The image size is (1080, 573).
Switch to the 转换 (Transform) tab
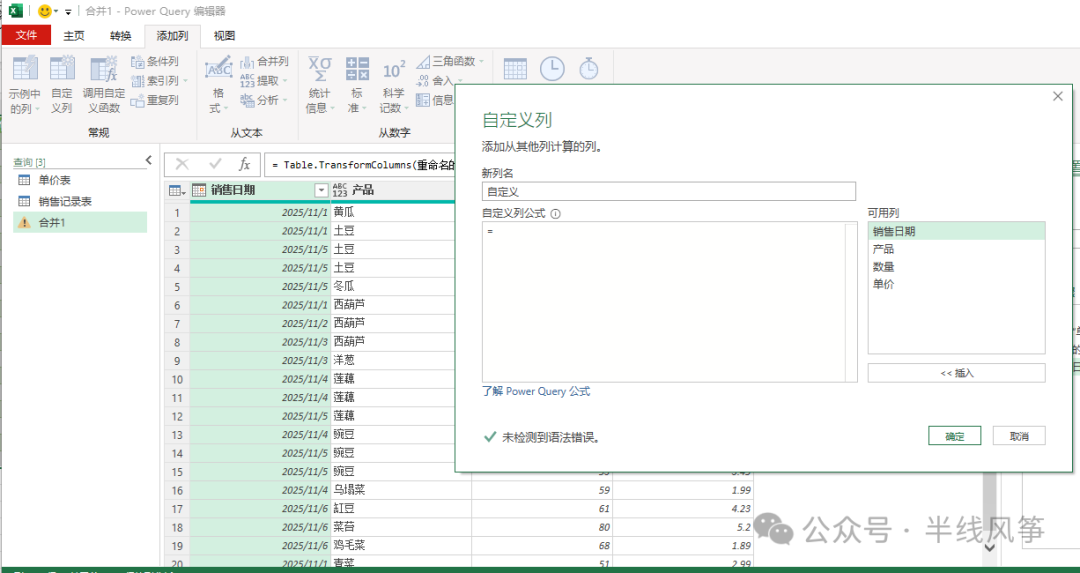pos(121,36)
